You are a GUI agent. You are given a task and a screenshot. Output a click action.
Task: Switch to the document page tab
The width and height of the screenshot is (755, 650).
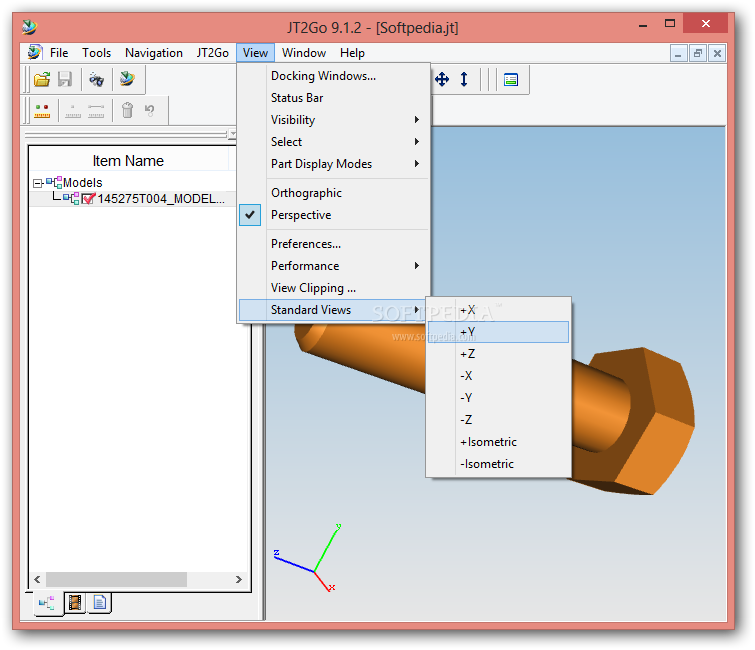[x=100, y=603]
